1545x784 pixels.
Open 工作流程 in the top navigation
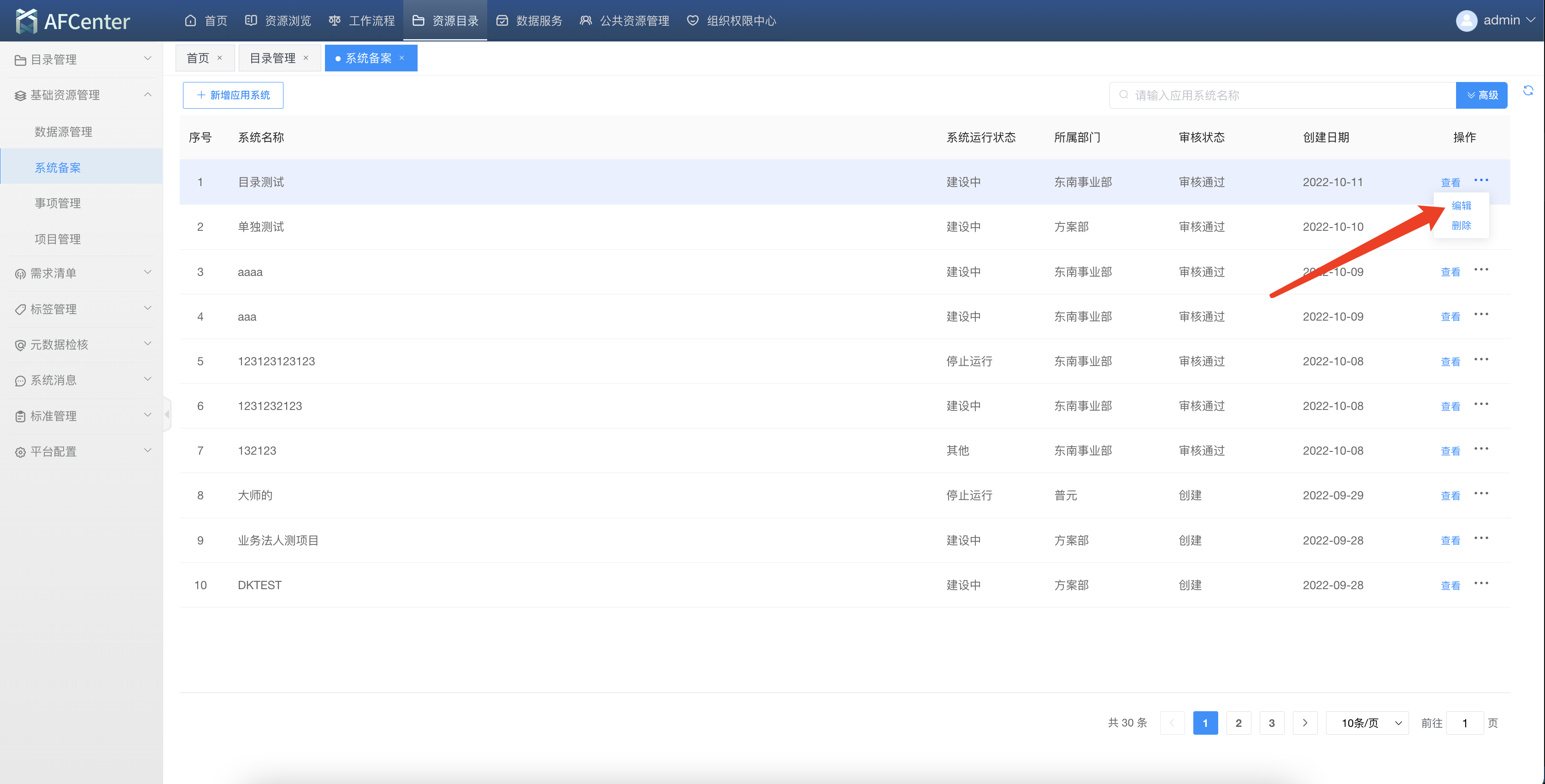tap(362, 21)
